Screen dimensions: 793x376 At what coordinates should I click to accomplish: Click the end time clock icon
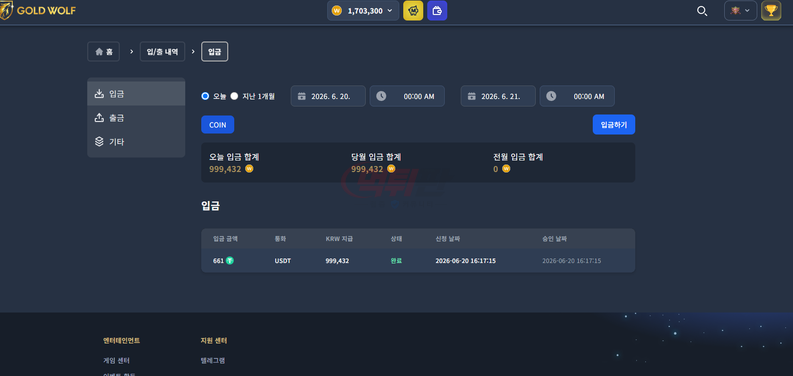tap(551, 96)
